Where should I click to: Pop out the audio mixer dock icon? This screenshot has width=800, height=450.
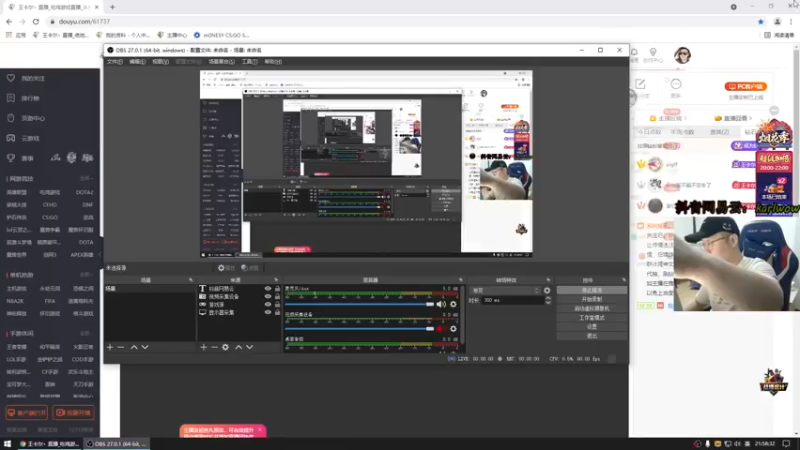click(x=461, y=280)
